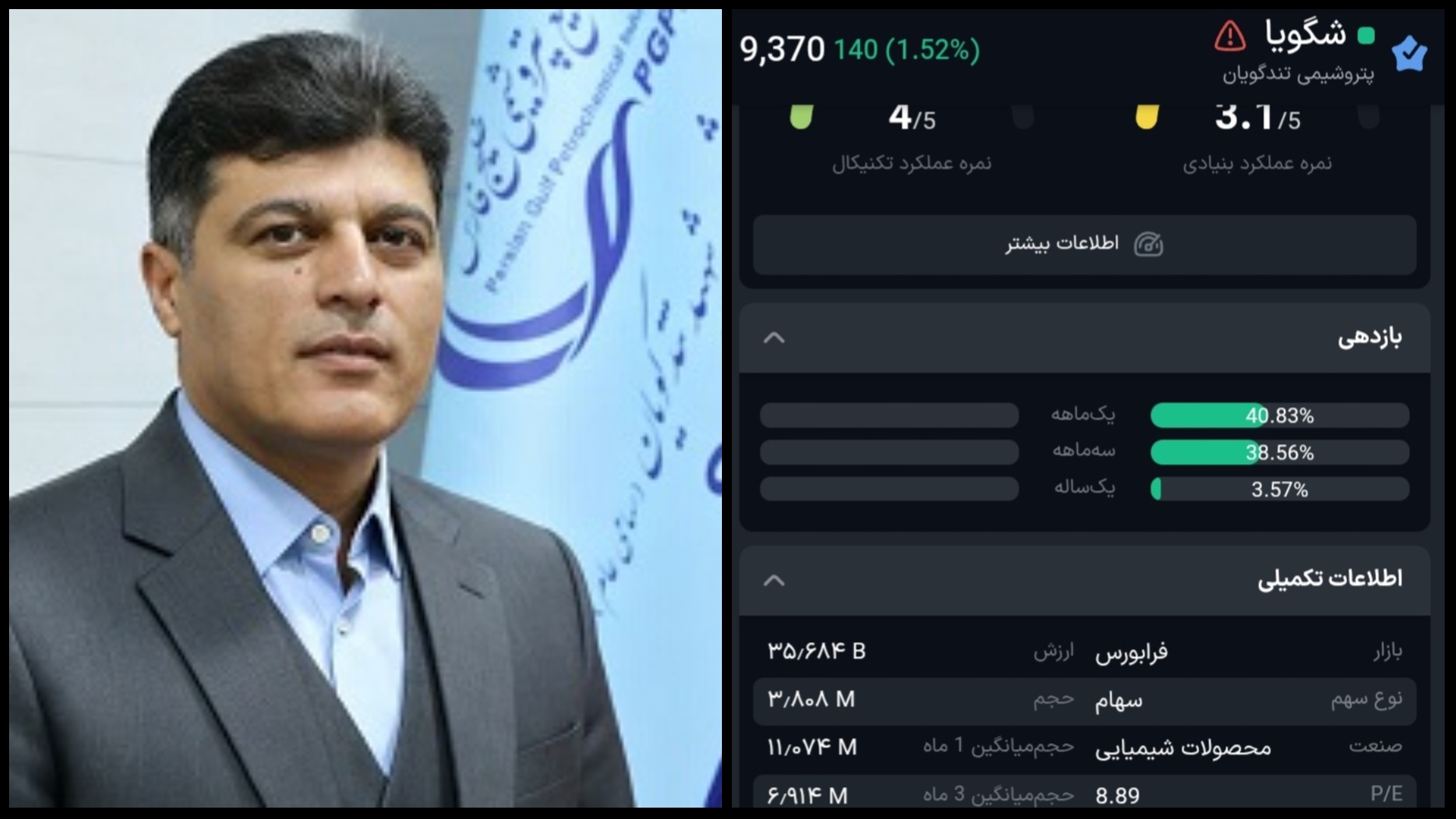Click the 140 (1.52%) price change

[x=907, y=50]
